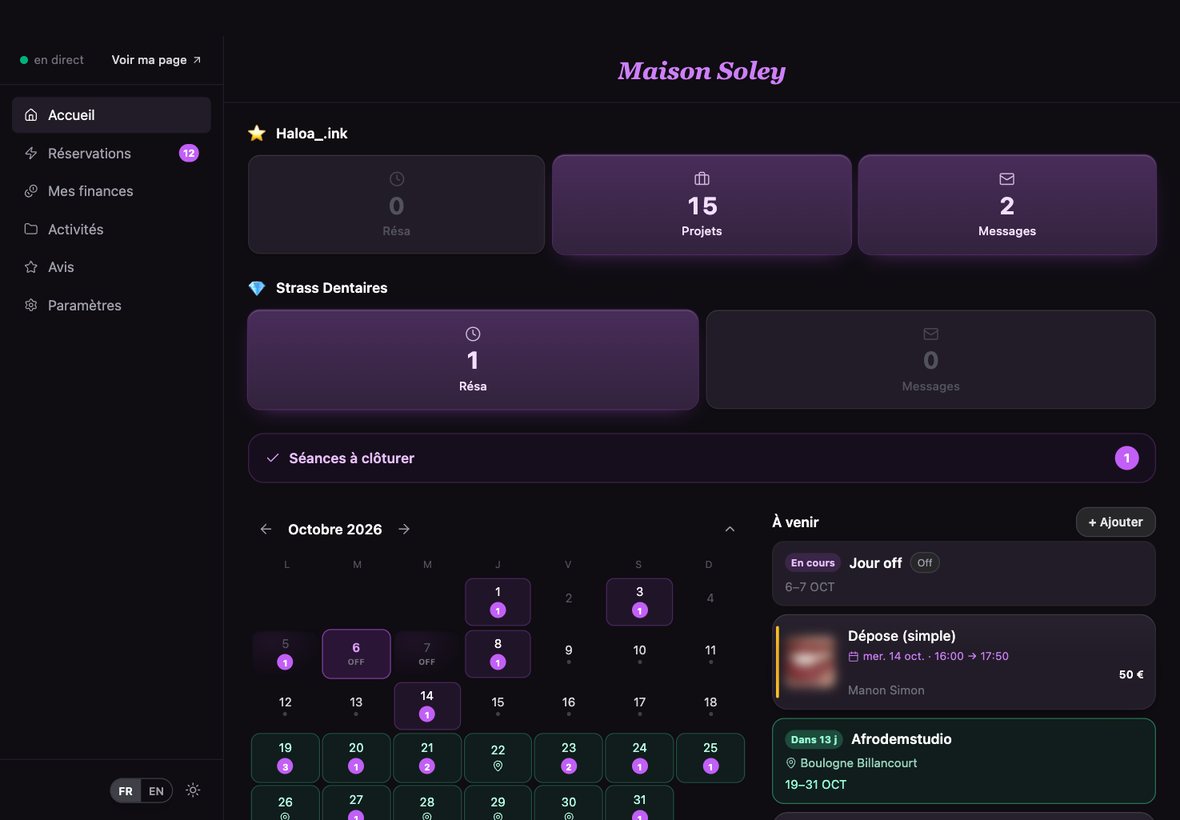
Task: Click the Octobre 2026 month label
Action: [335, 530]
